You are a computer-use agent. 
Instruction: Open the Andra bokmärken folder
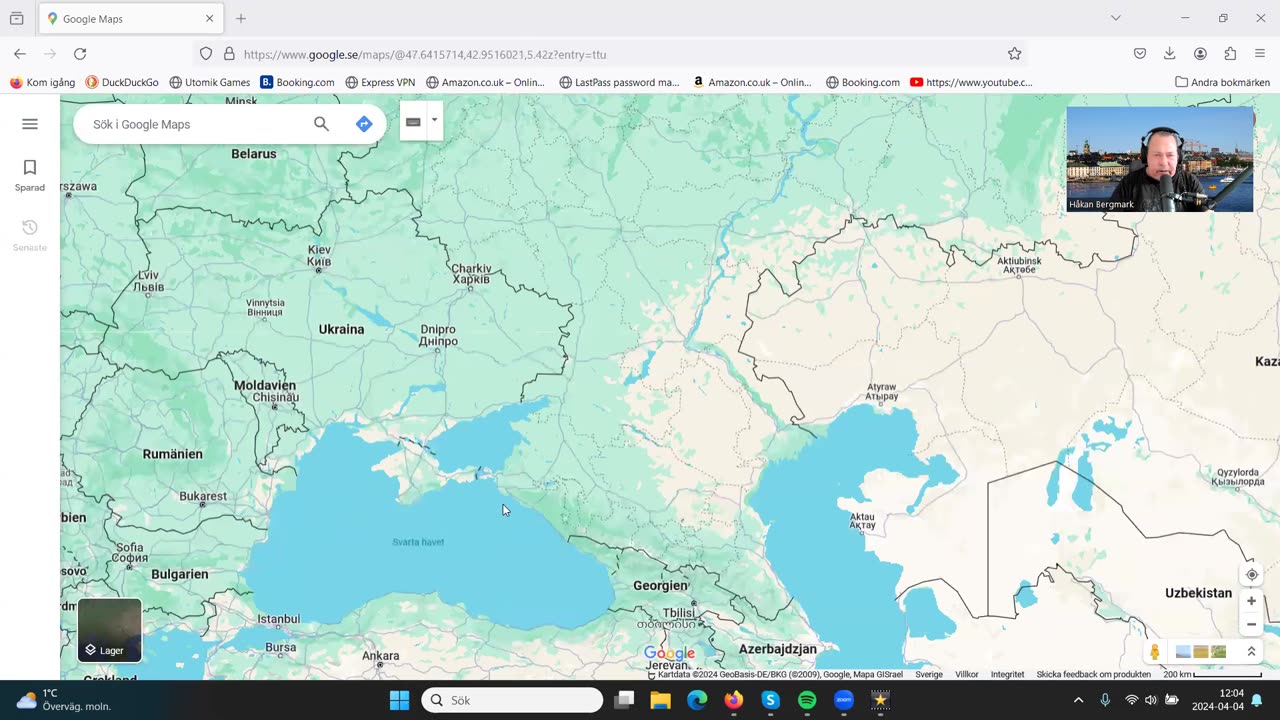tap(1222, 82)
